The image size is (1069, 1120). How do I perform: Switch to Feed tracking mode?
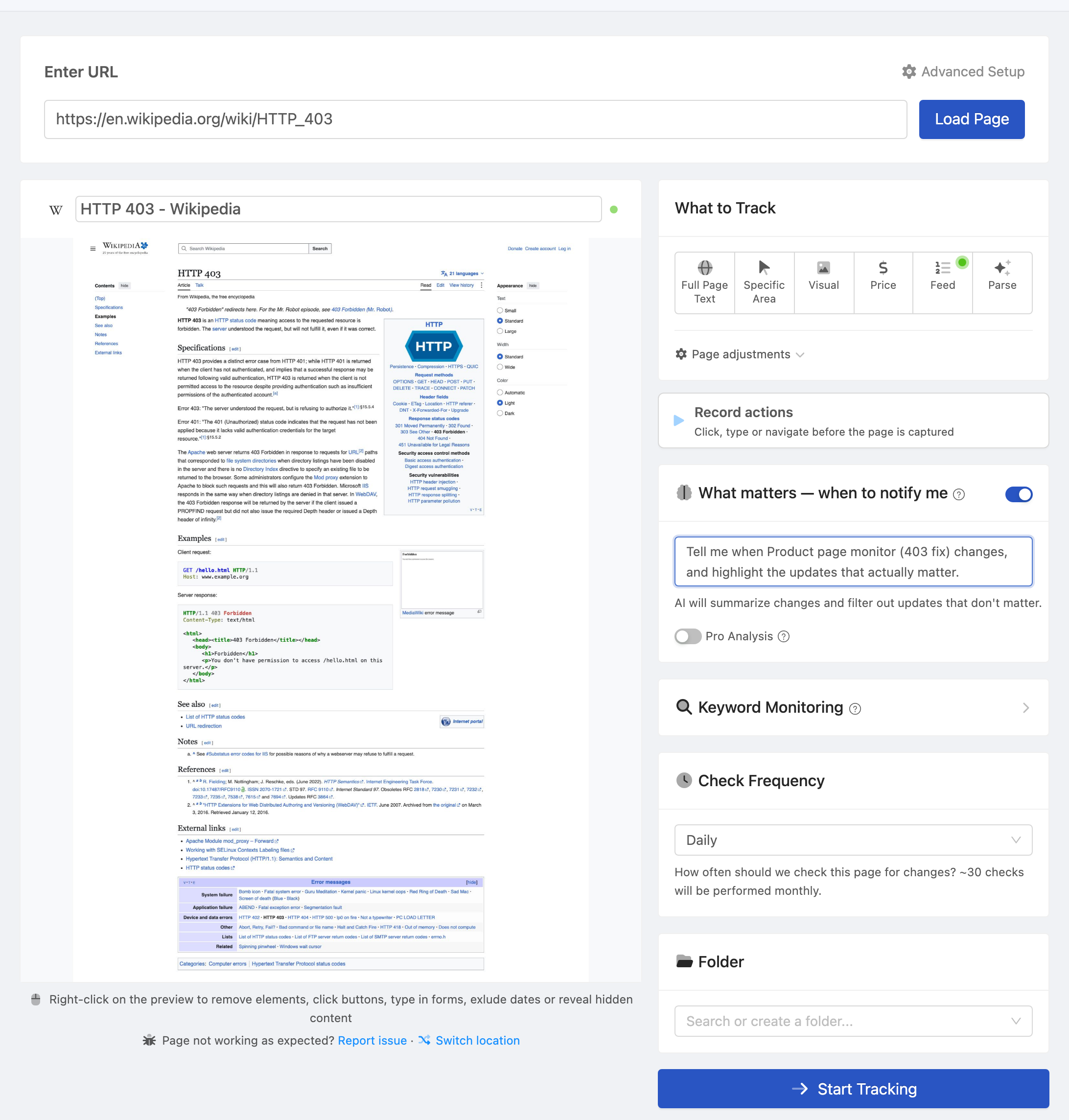pos(943,283)
